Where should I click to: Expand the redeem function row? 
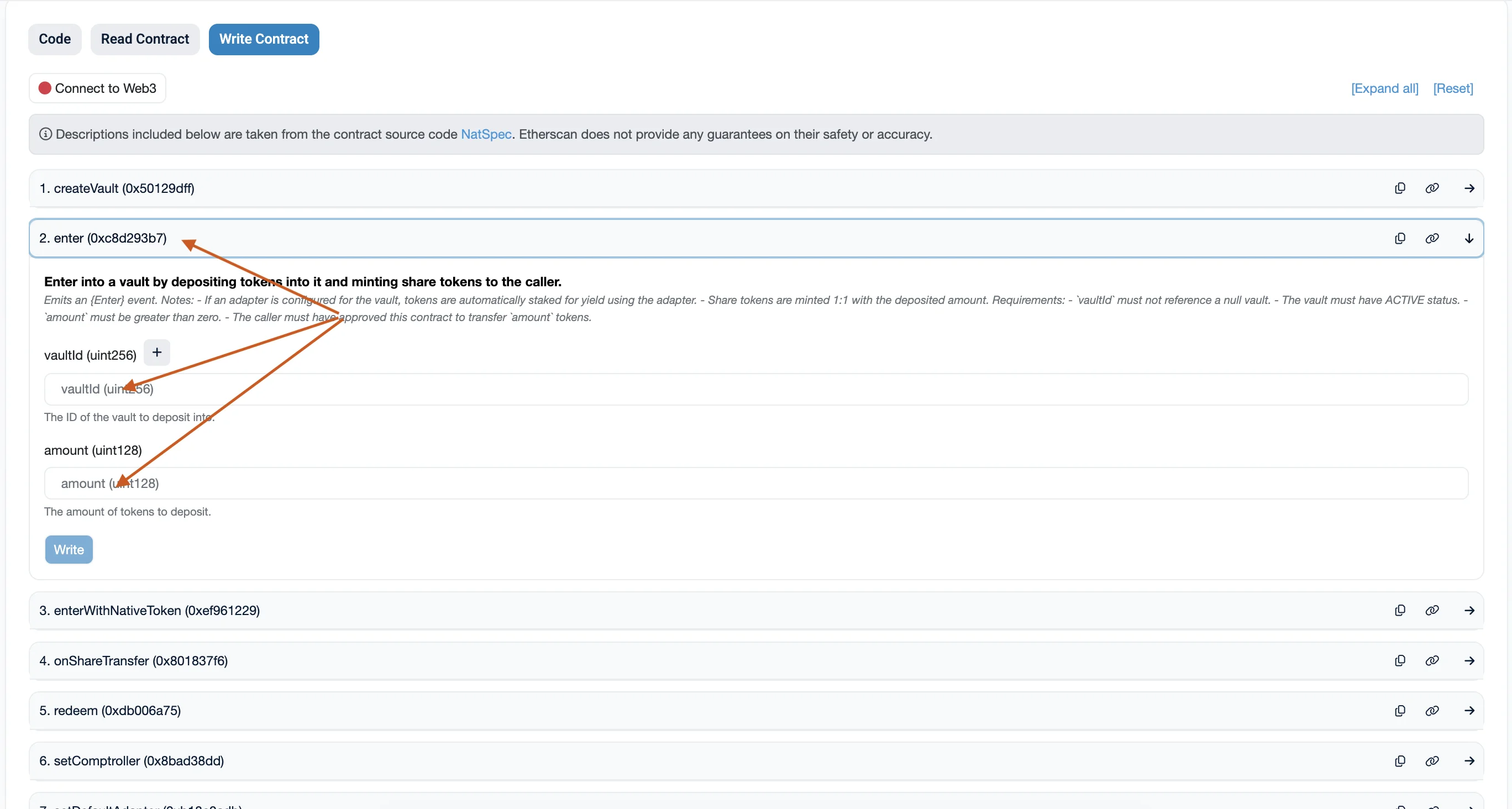click(x=1468, y=711)
